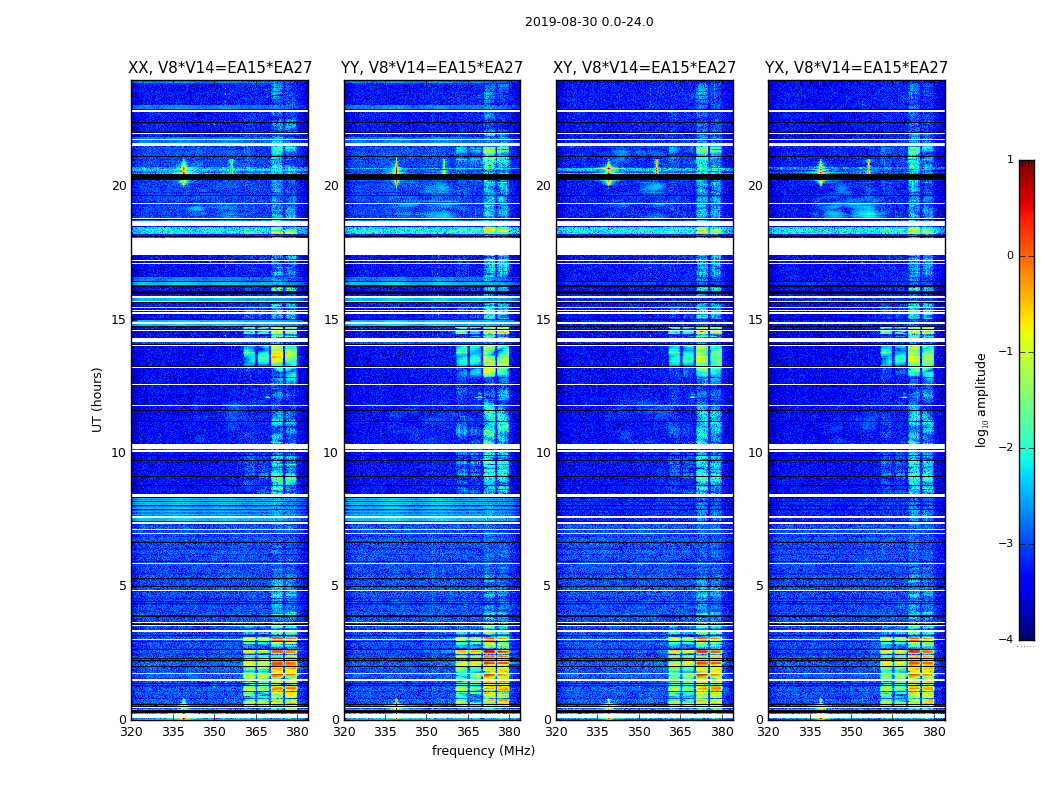Click the XX spectrogram plot area
Image resolution: width=1050 pixels, height=800 pixels.
click(220, 400)
